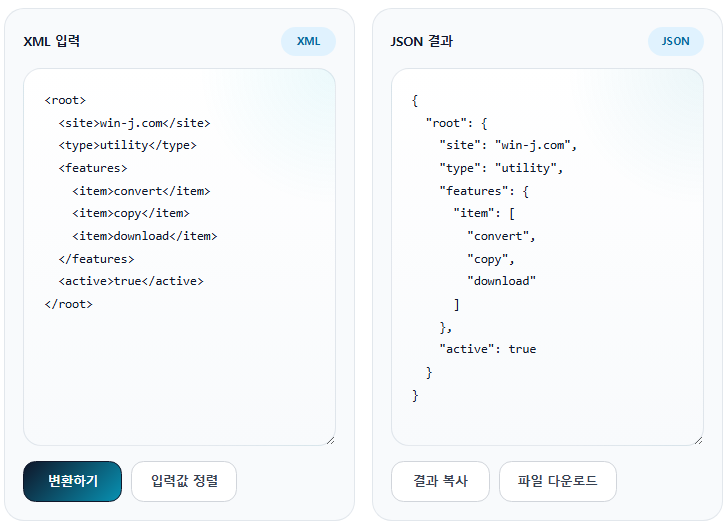727x530 pixels.
Task: Click the "copy" array value
Action: click(x=491, y=258)
